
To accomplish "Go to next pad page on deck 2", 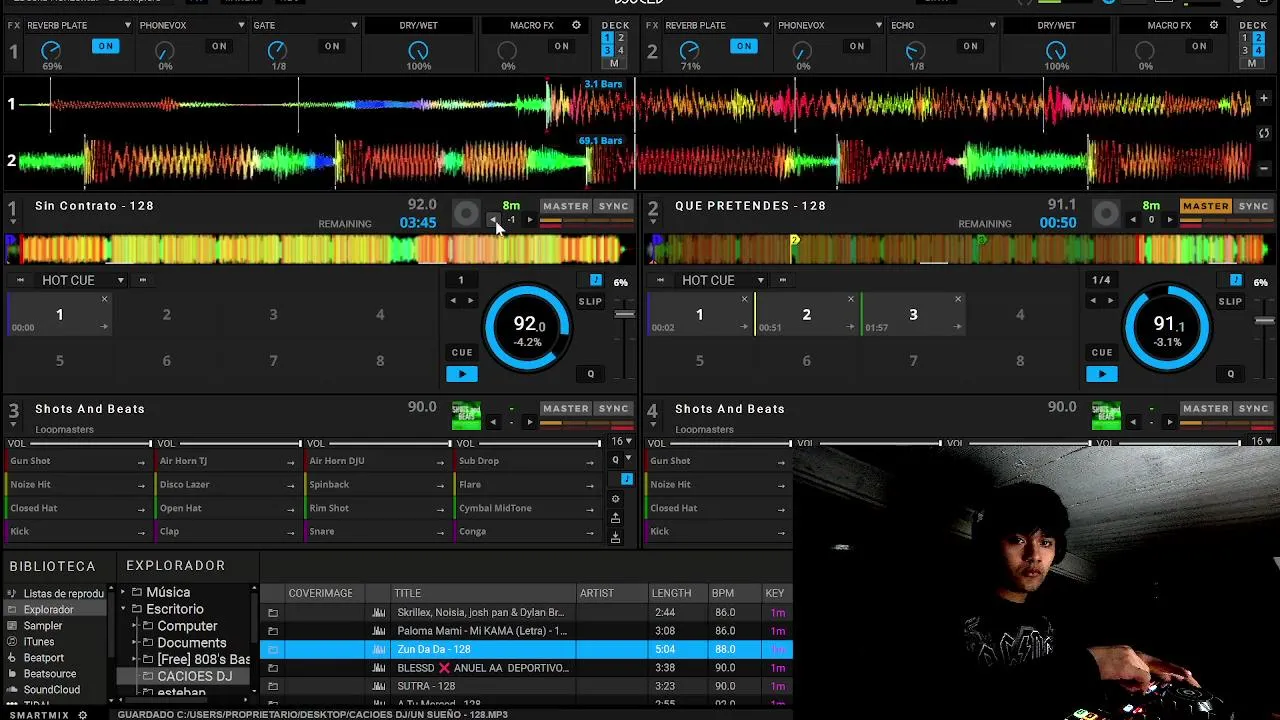I will point(782,281).
